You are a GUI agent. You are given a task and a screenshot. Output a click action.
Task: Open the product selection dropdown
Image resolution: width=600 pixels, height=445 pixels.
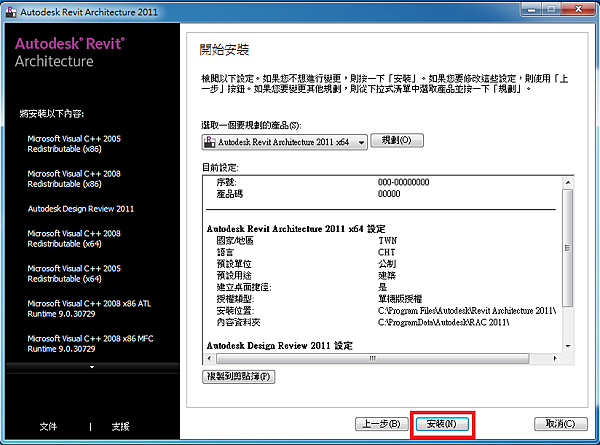284,142
